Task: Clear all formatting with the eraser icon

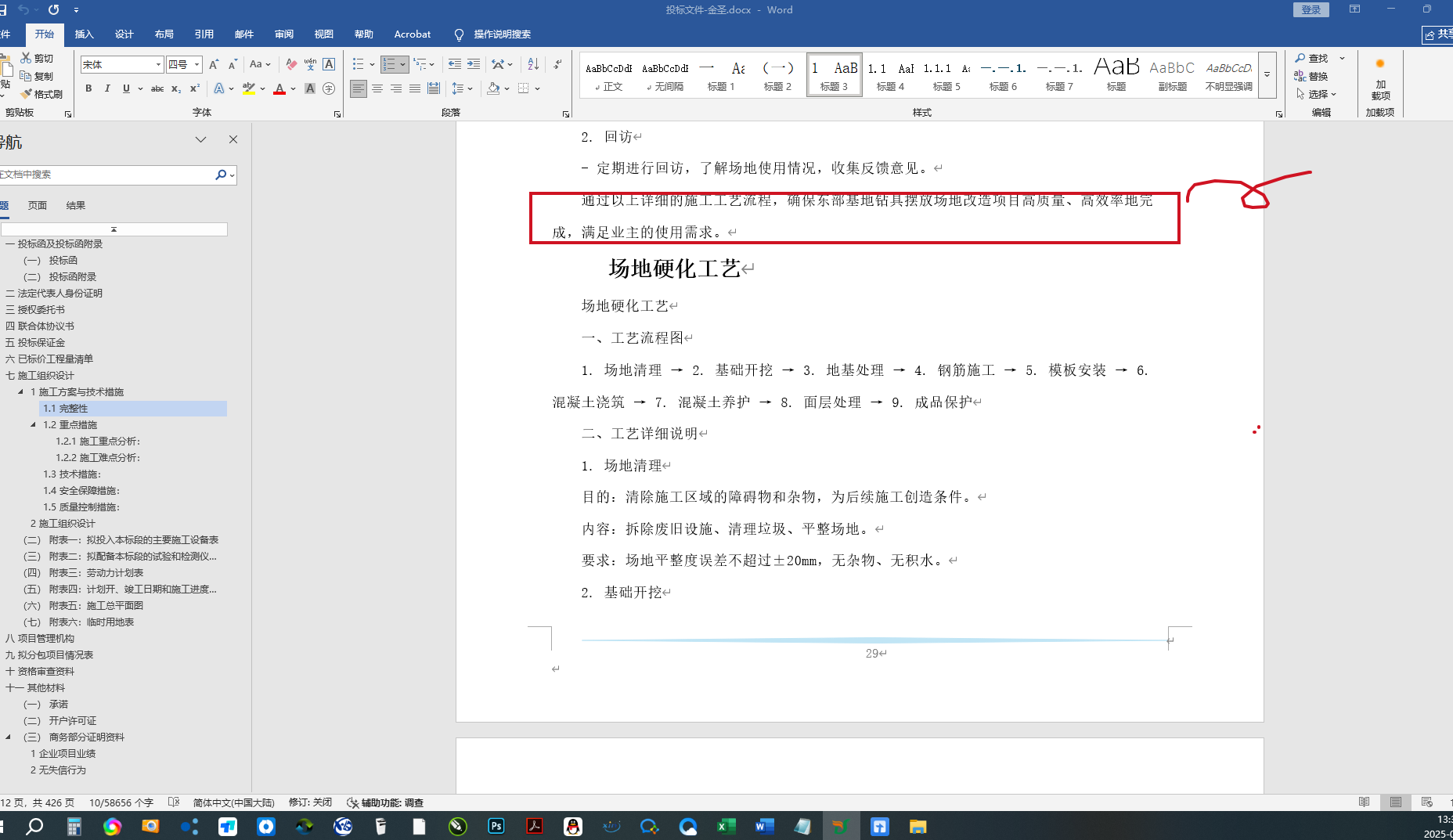Action: [291, 64]
